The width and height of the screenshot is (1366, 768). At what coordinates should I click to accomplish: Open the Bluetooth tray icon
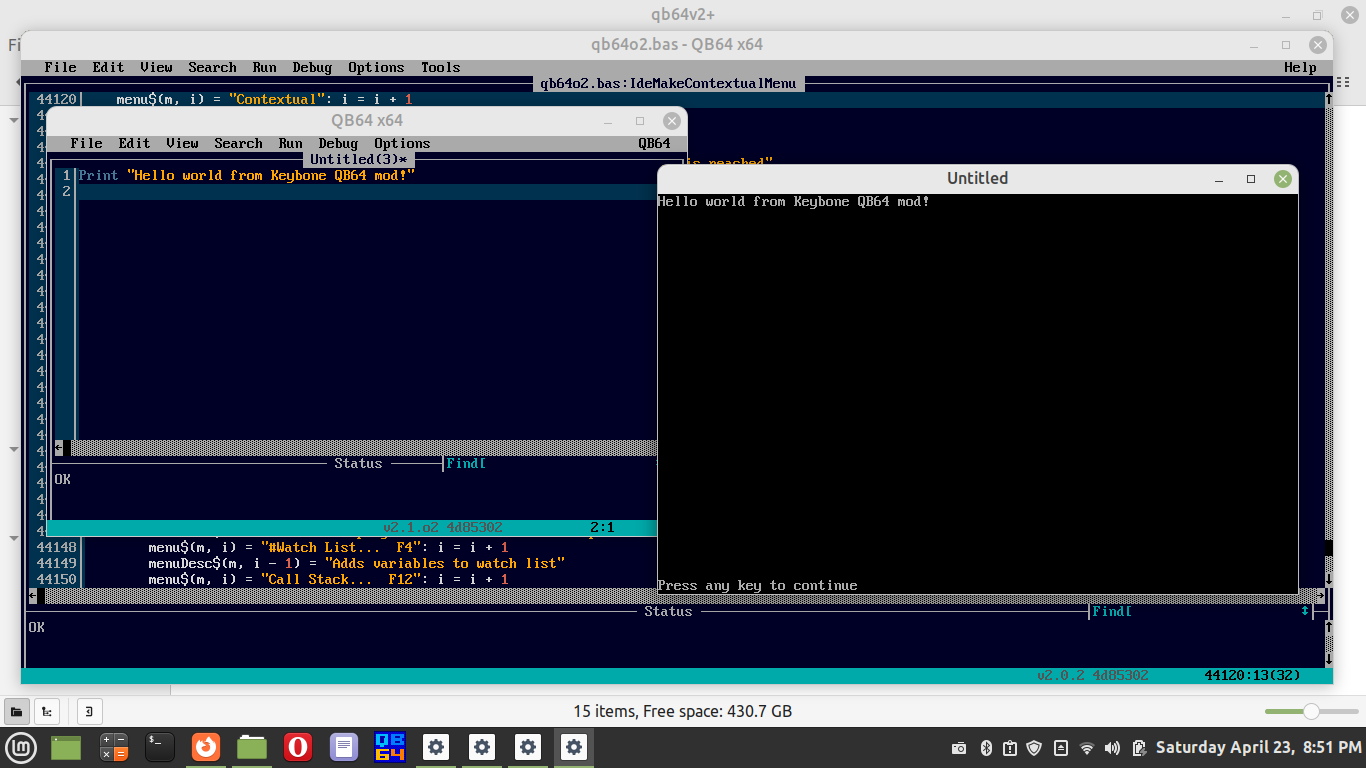pos(985,748)
